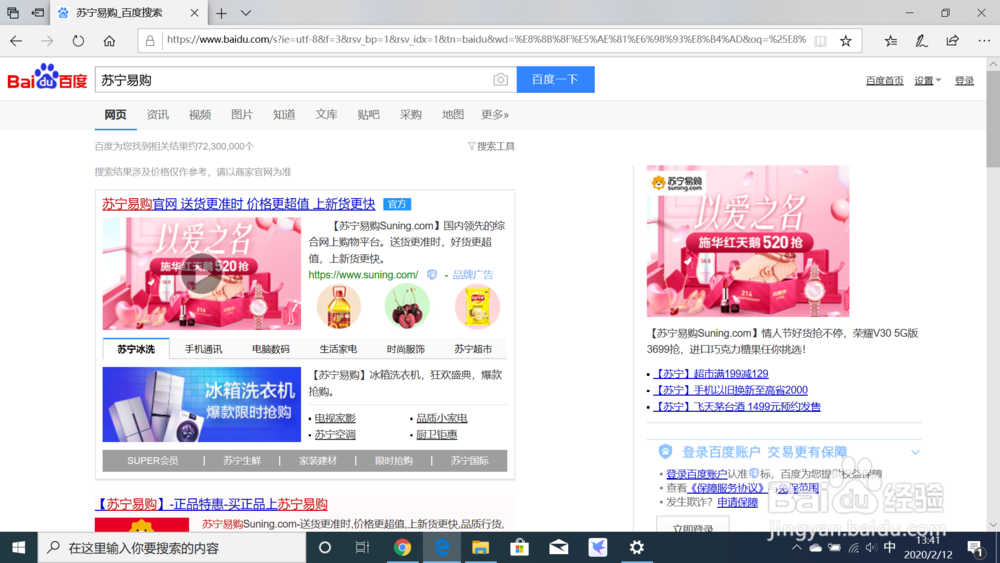Image resolution: width=1000 pixels, height=563 pixels.
Task: Select the 电脑数码 category tab
Action: (271, 349)
